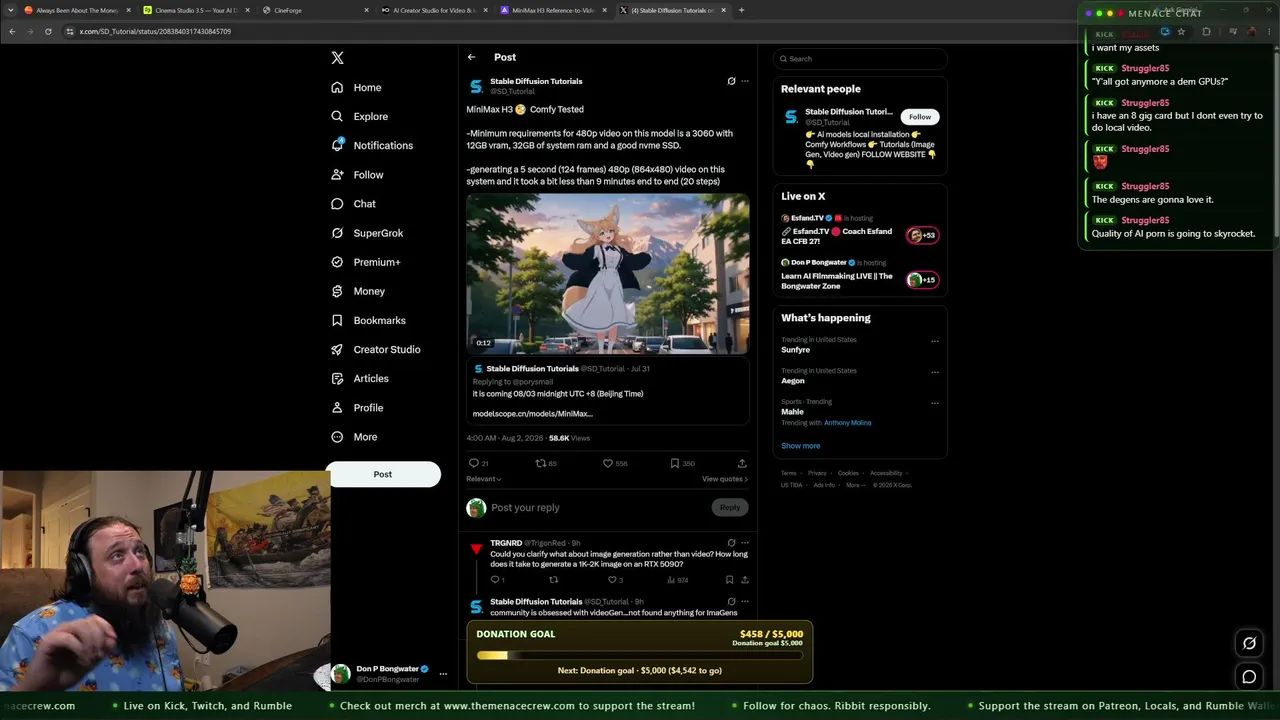Play the MiniMax H3 fox girl video
The image size is (1280, 720).
point(608,274)
